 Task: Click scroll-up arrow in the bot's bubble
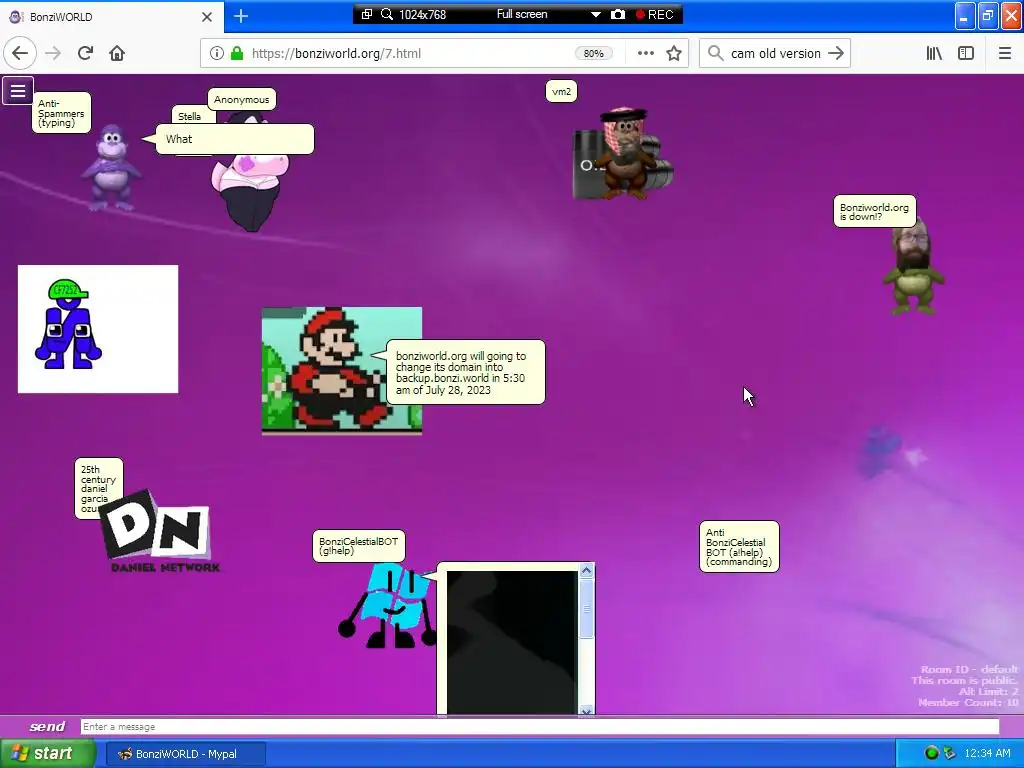point(586,571)
